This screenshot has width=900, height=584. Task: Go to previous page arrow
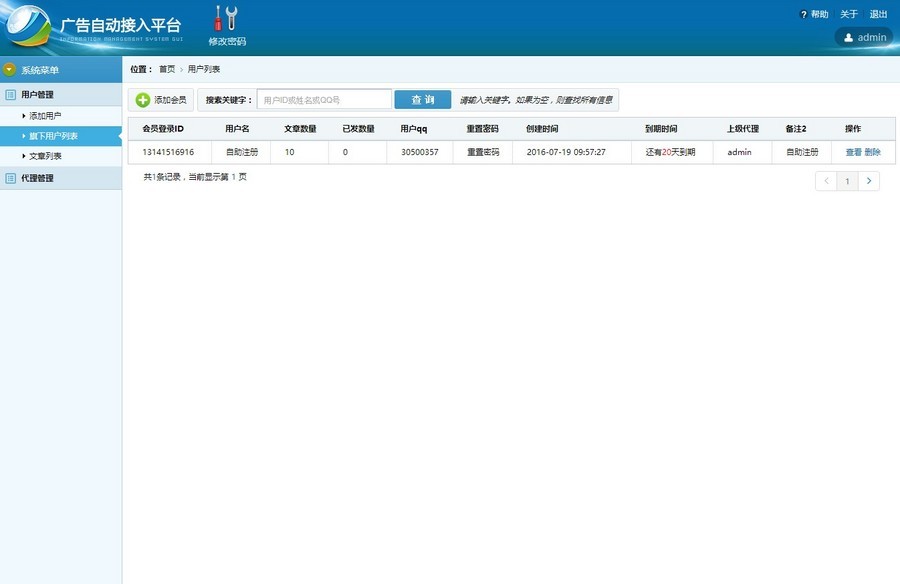(x=826, y=181)
